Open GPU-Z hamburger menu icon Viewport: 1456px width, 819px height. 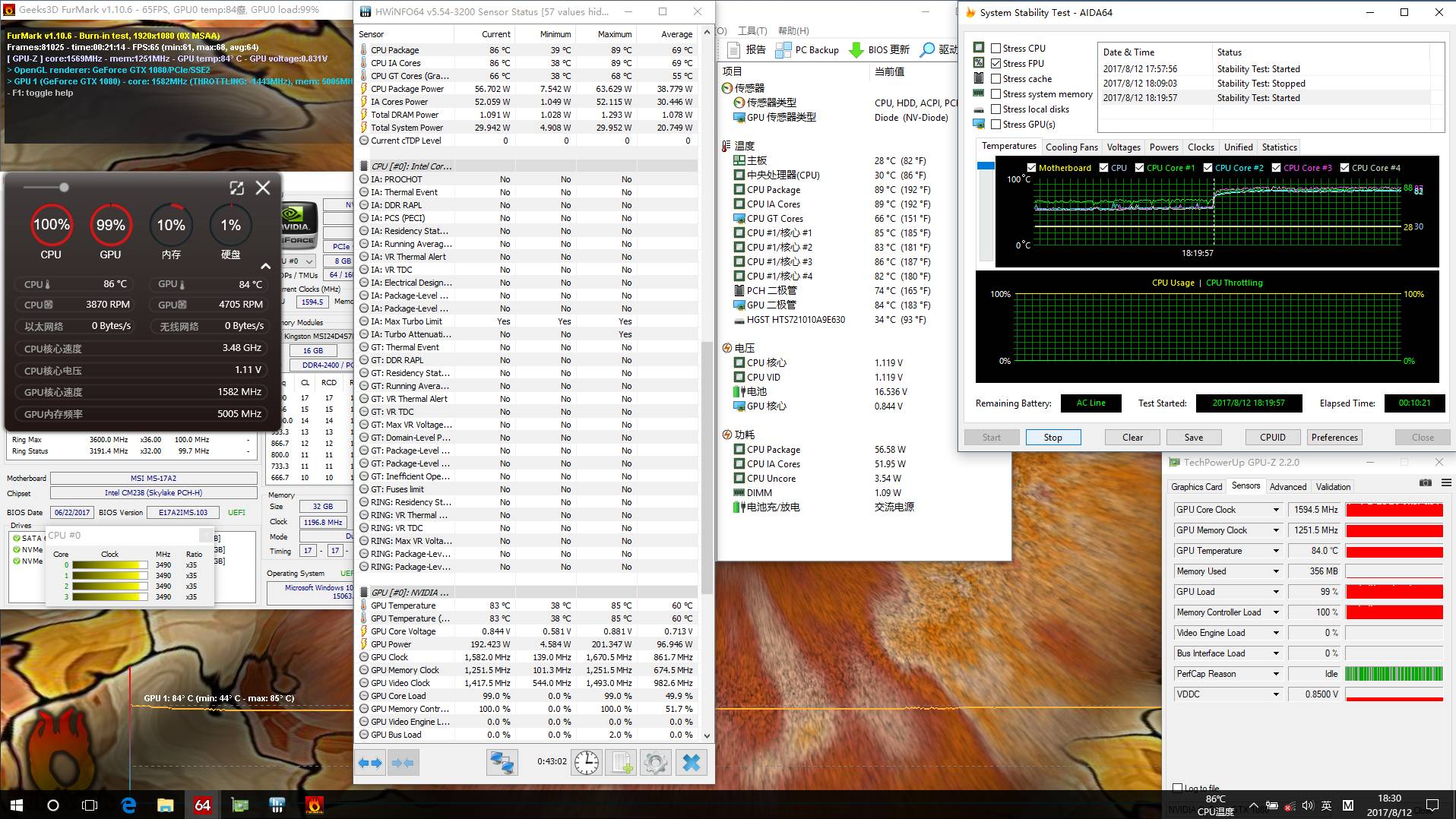pyautogui.click(x=1446, y=483)
